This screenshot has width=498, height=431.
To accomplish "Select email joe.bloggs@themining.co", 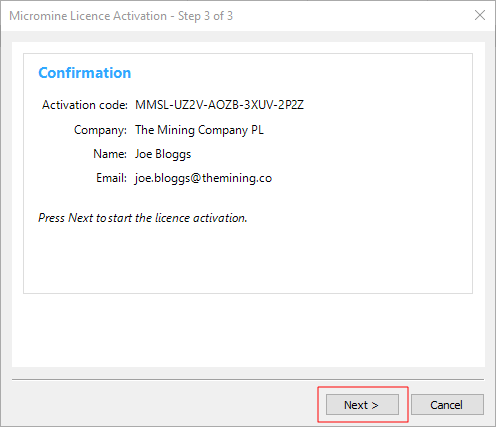I will coord(203,178).
